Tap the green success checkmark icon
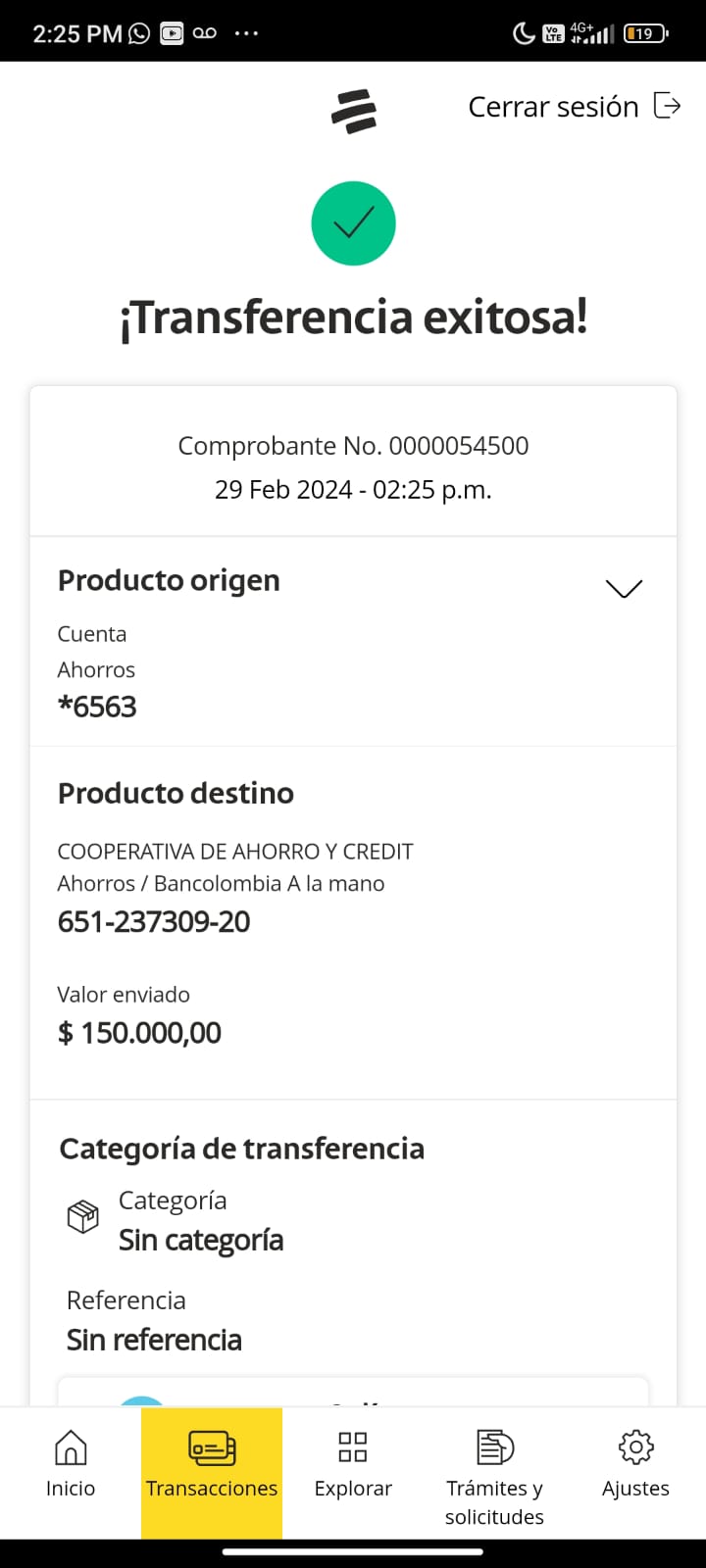The height and width of the screenshot is (1568, 706). pos(353,223)
